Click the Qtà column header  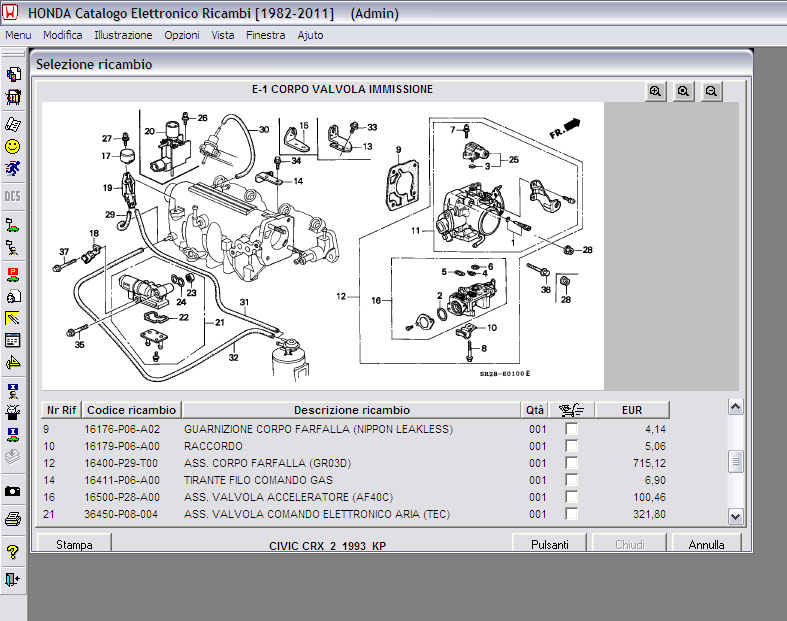(x=535, y=410)
